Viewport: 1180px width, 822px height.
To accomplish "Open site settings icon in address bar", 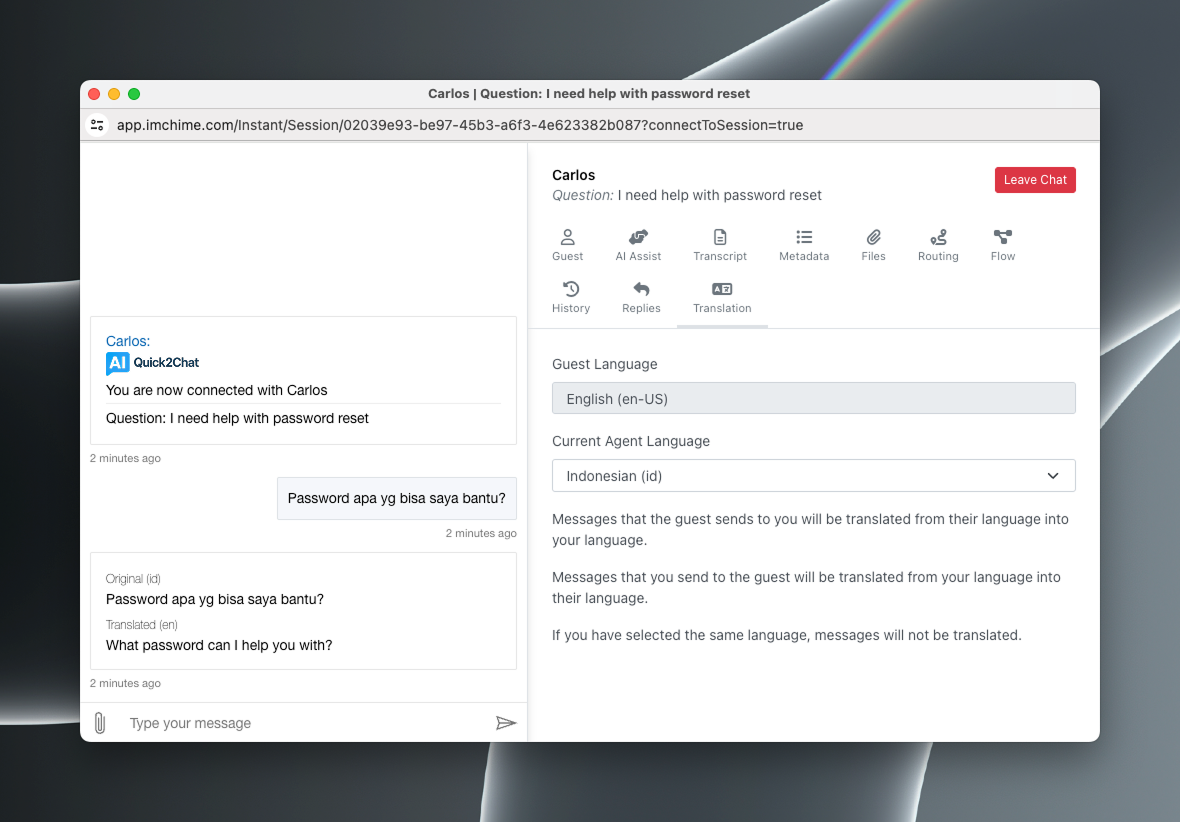I will pos(97,125).
